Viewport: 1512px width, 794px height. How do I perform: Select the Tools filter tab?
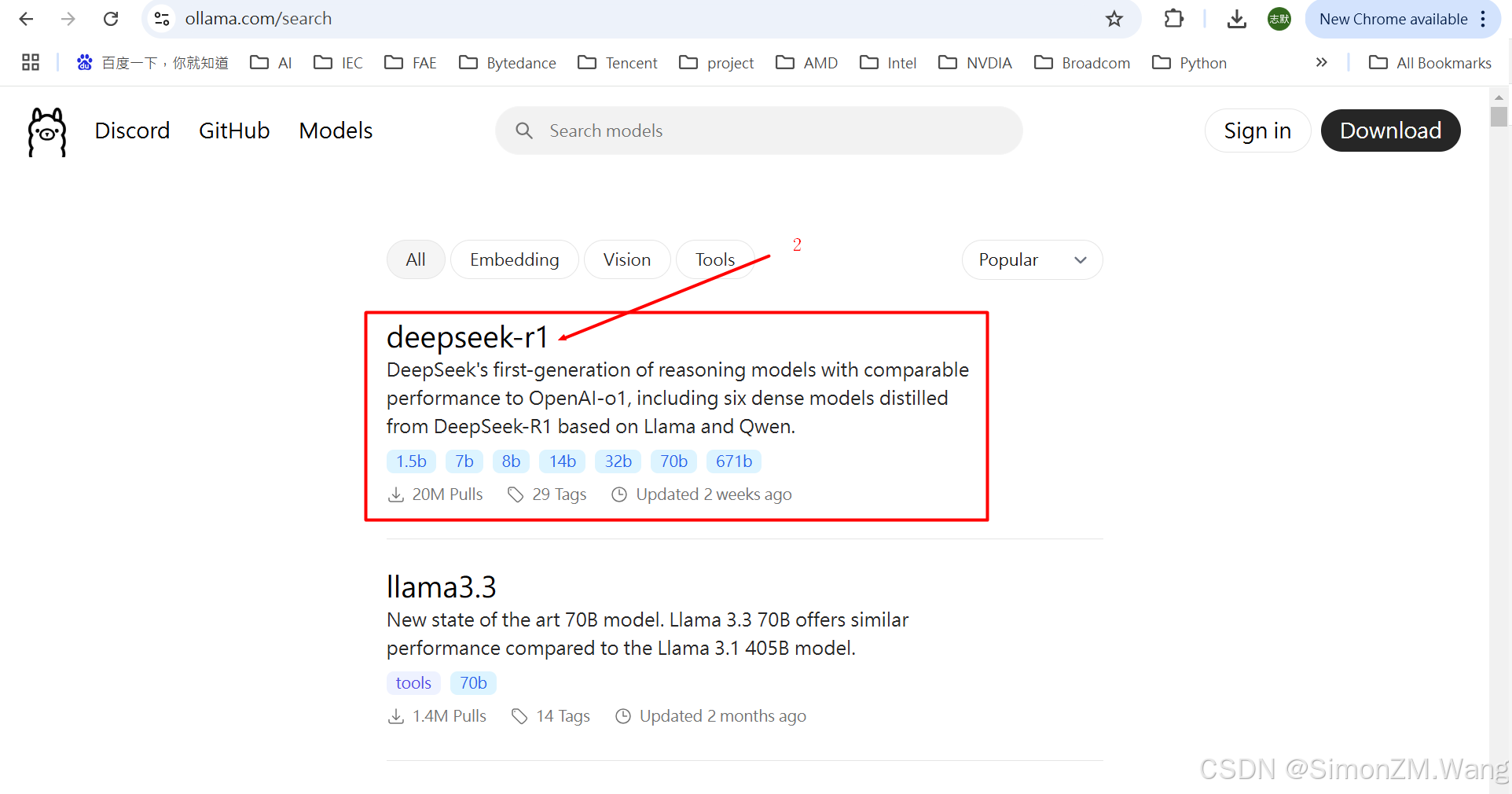(x=715, y=259)
